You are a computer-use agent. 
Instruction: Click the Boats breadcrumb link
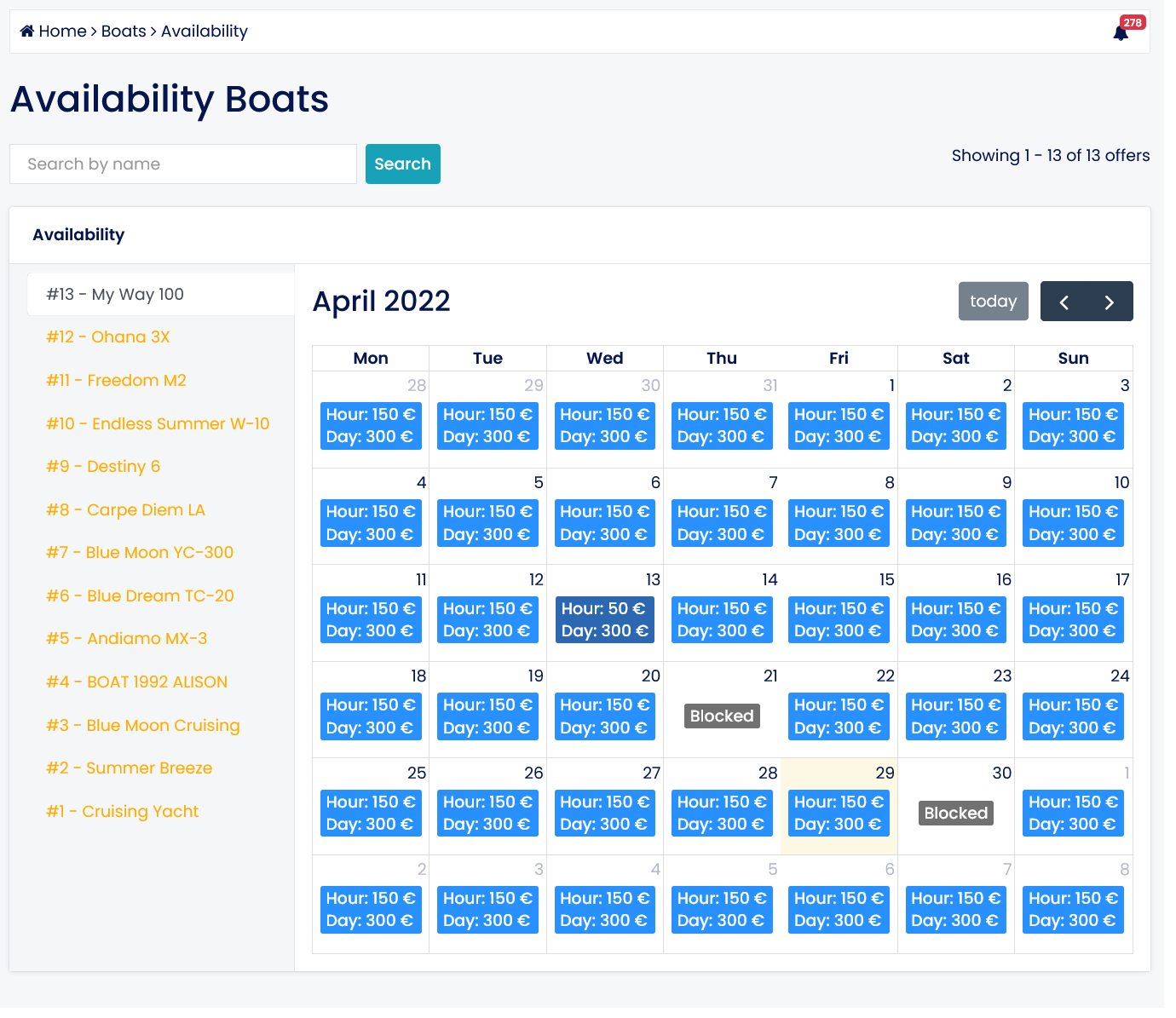coord(124,32)
